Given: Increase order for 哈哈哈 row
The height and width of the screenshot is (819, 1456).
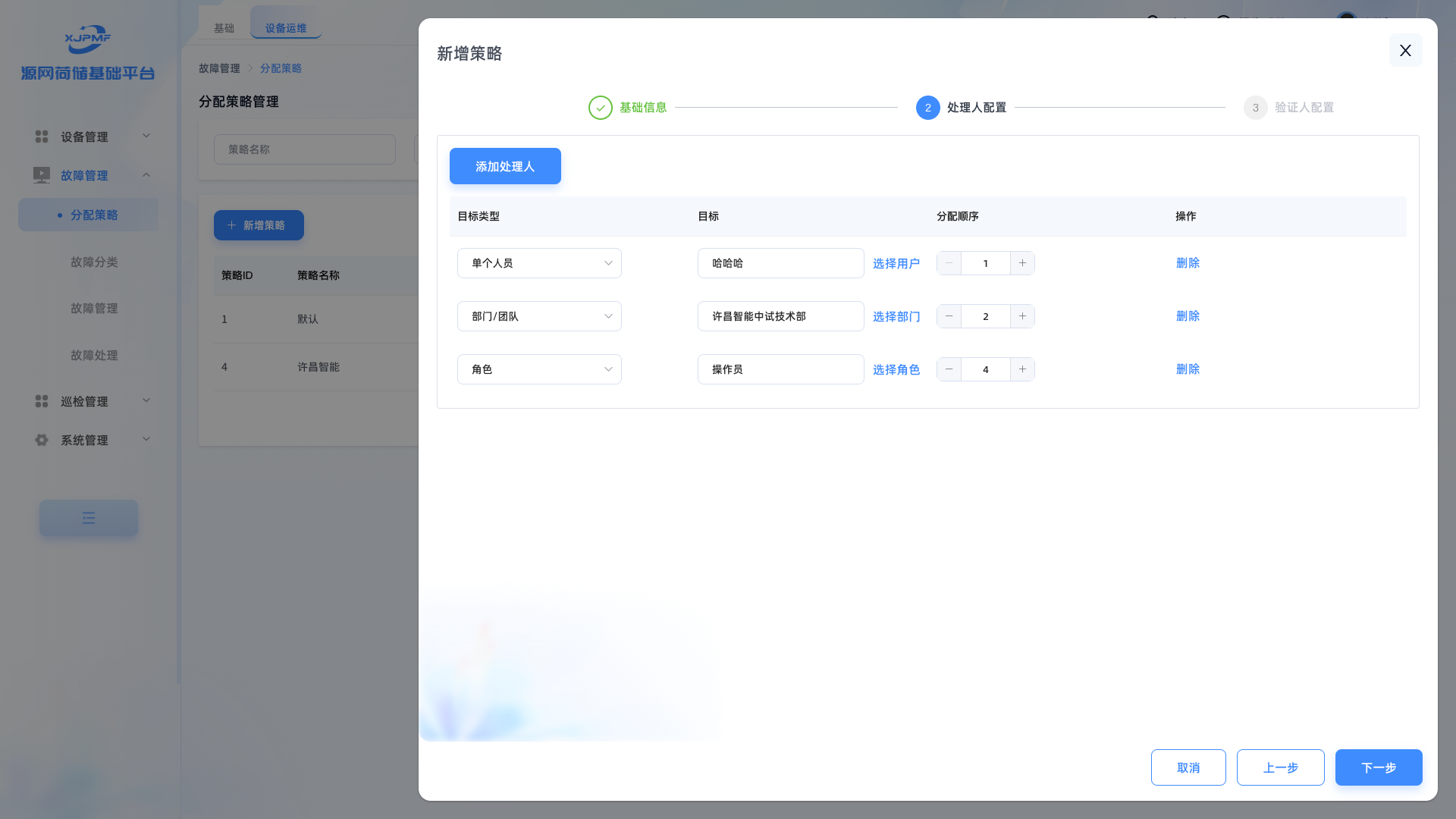Looking at the screenshot, I should [1022, 263].
